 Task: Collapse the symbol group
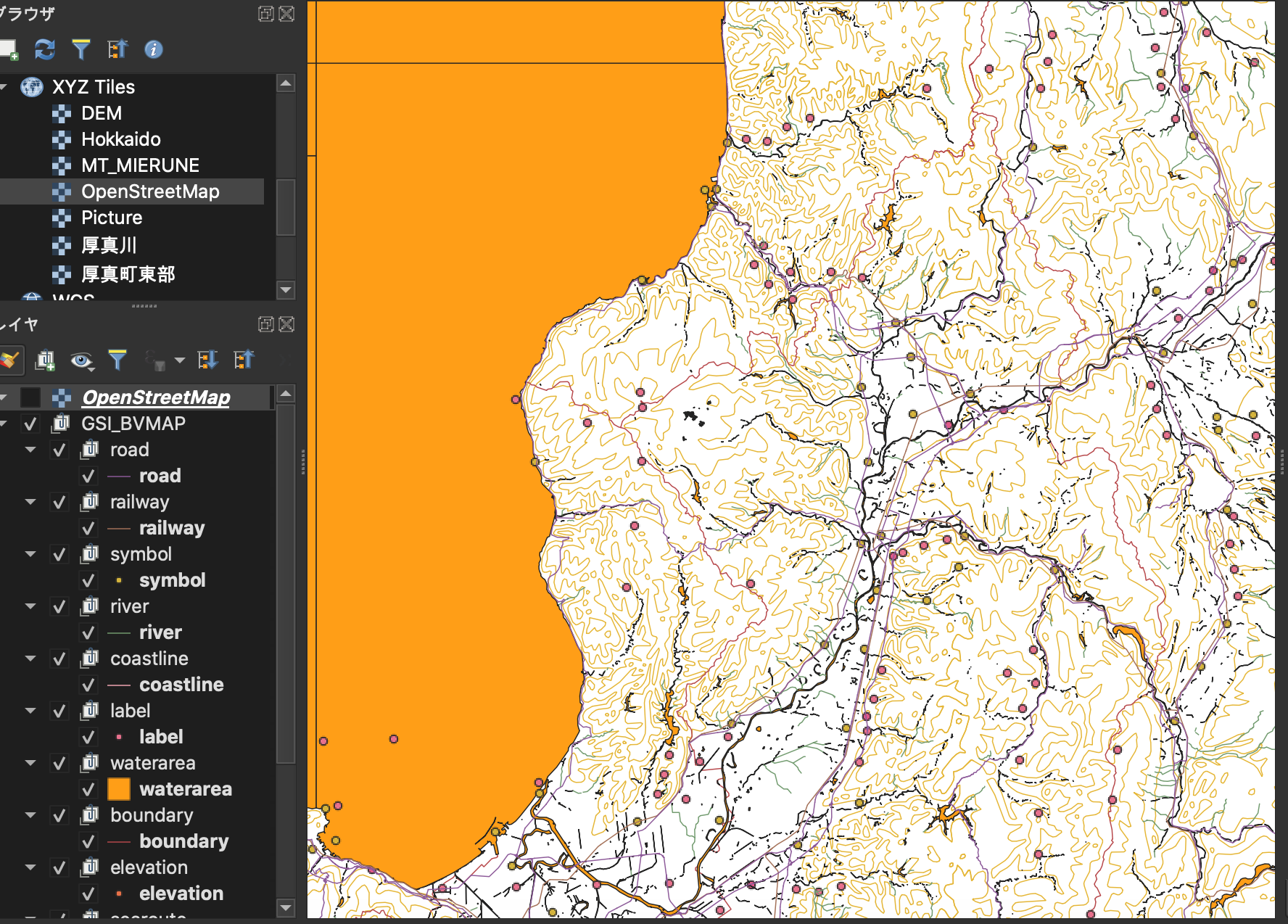point(30,554)
